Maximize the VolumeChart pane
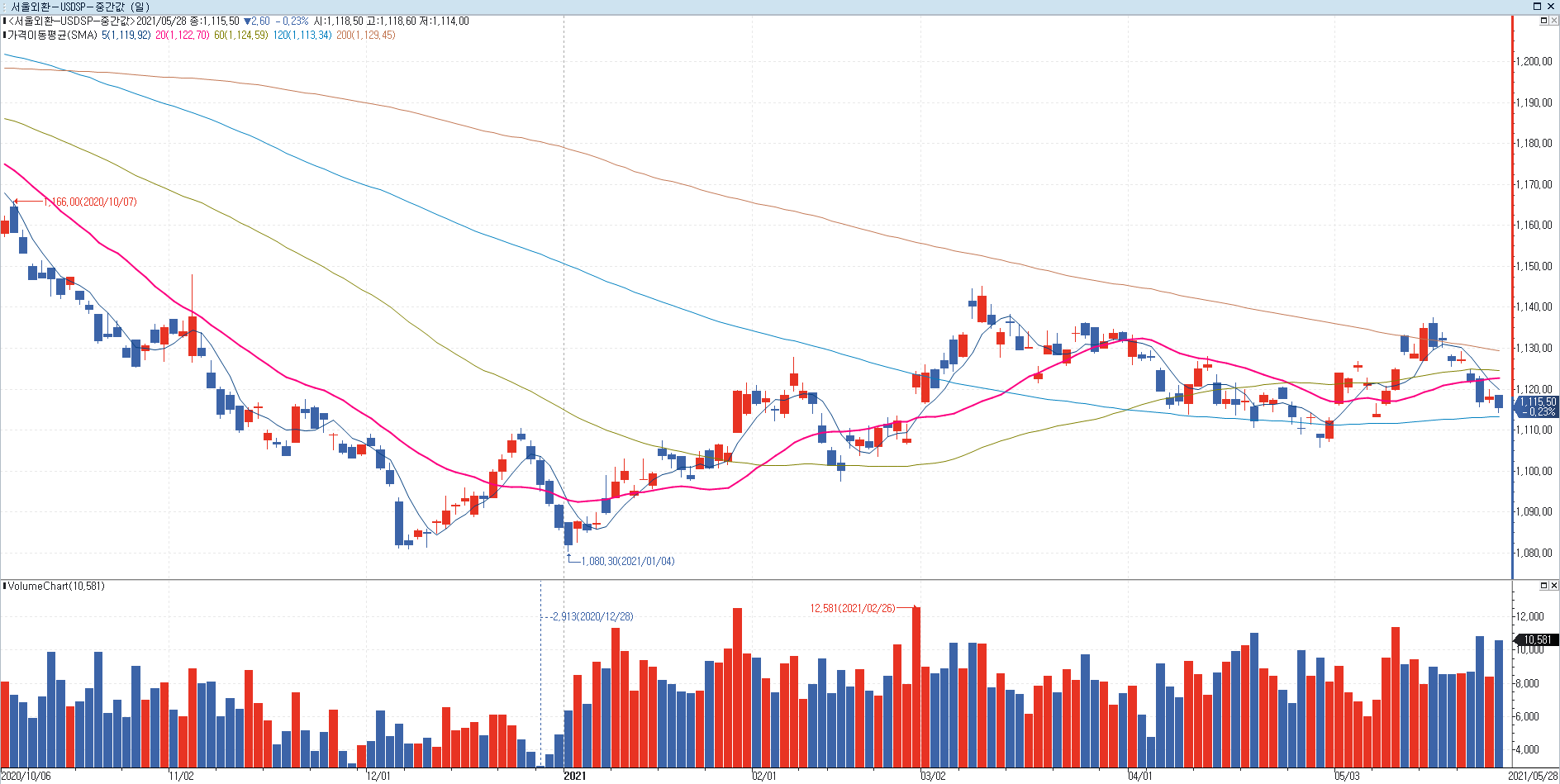Viewport: 1560px width, 784px height. pos(1543,586)
